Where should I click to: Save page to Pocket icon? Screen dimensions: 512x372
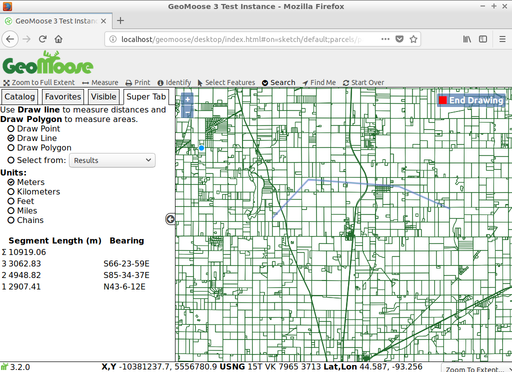coord(399,39)
